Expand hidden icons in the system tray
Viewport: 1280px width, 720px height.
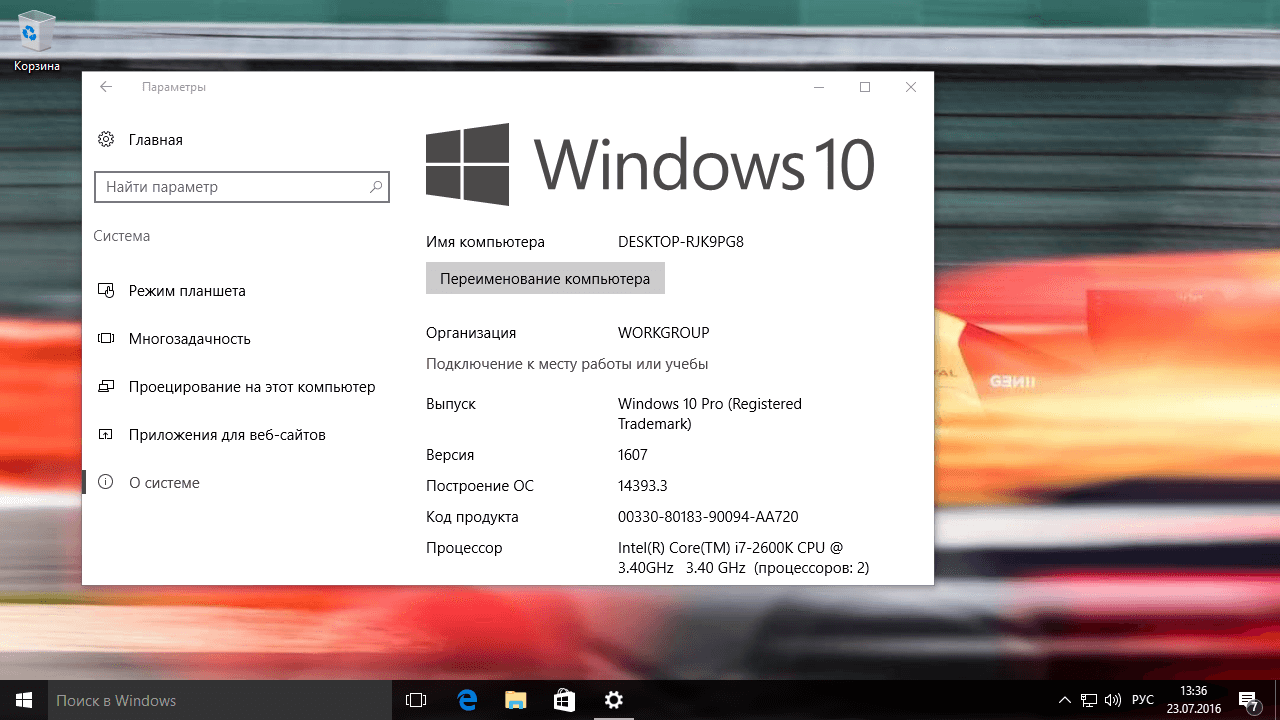[x=1063, y=700]
